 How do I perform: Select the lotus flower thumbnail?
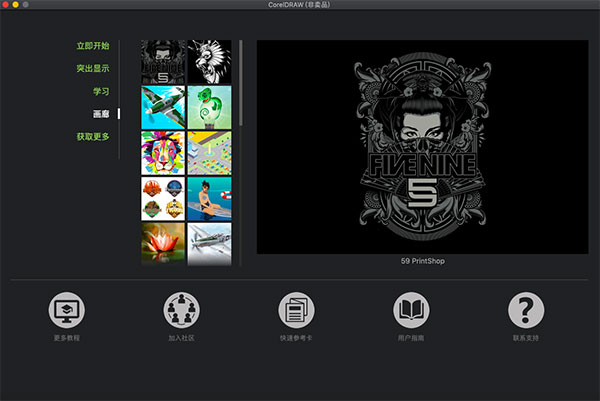(x=163, y=244)
